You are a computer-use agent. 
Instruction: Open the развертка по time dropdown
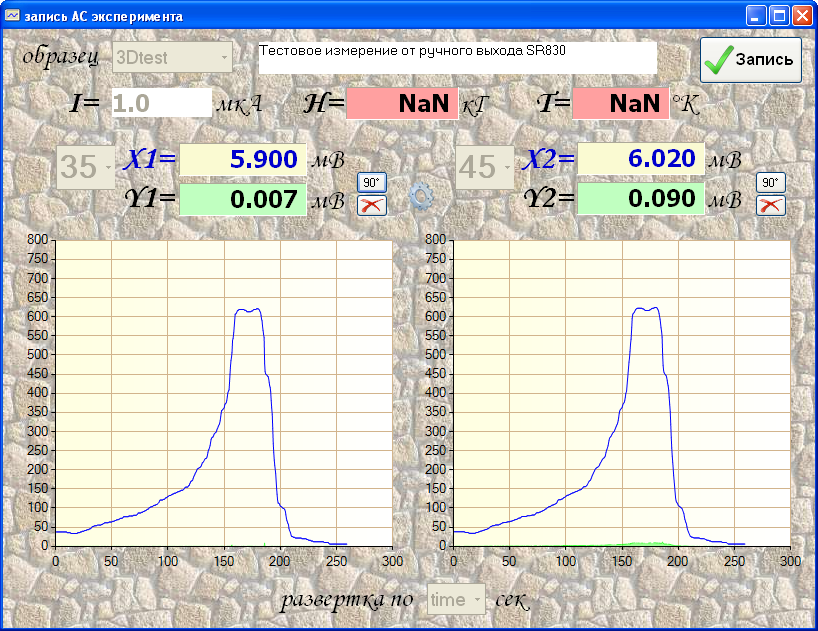(x=456, y=600)
